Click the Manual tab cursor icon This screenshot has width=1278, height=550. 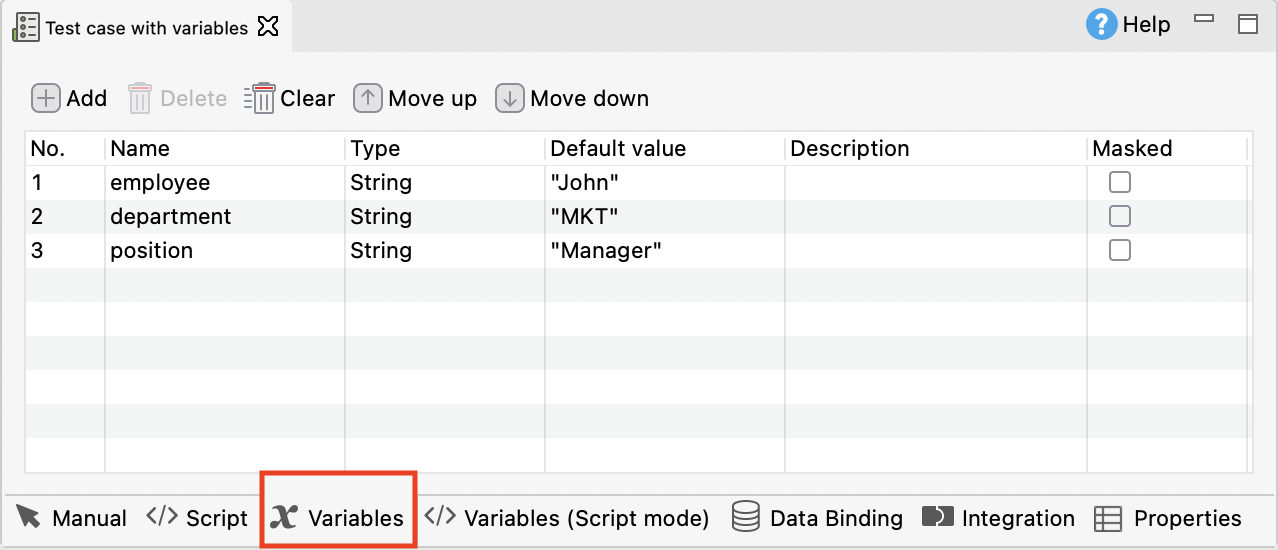pyautogui.click(x=29, y=517)
